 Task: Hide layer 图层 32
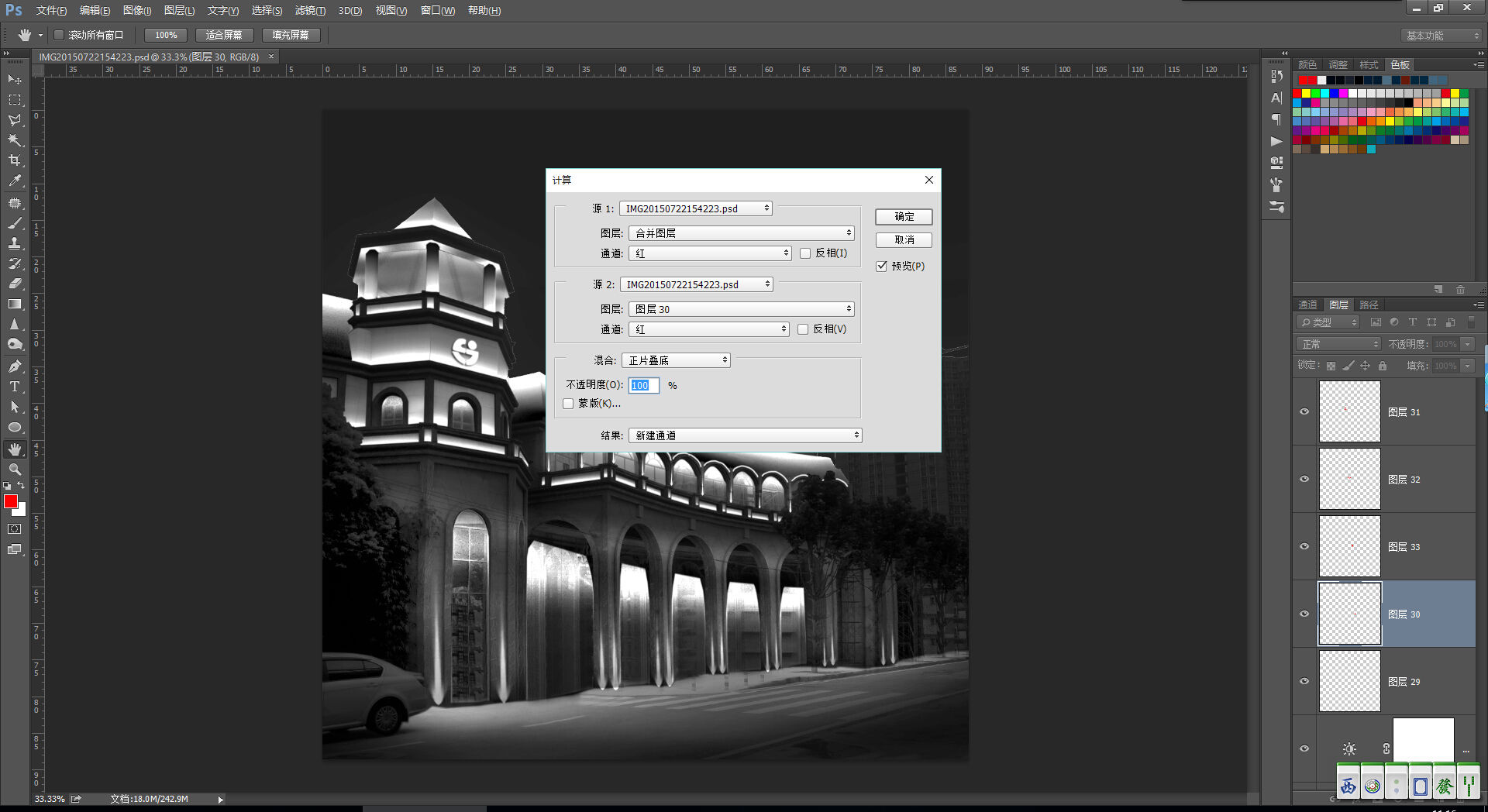[1304, 479]
